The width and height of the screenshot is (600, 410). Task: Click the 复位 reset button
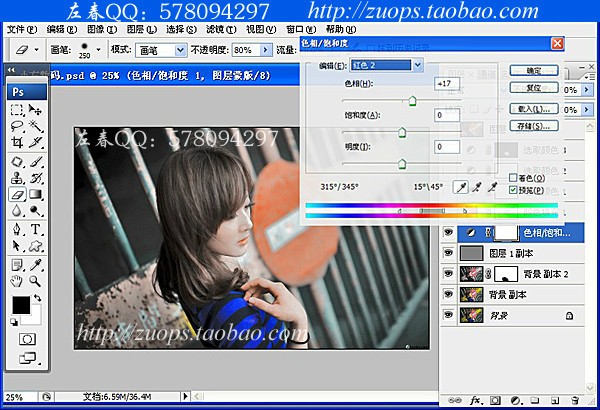coord(534,88)
